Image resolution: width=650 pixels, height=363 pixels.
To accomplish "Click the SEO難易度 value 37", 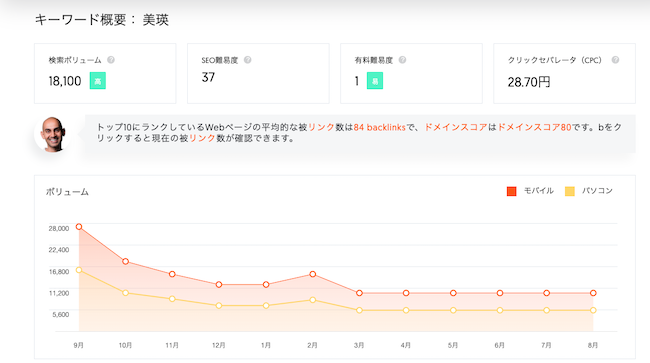I will pyautogui.click(x=208, y=77).
